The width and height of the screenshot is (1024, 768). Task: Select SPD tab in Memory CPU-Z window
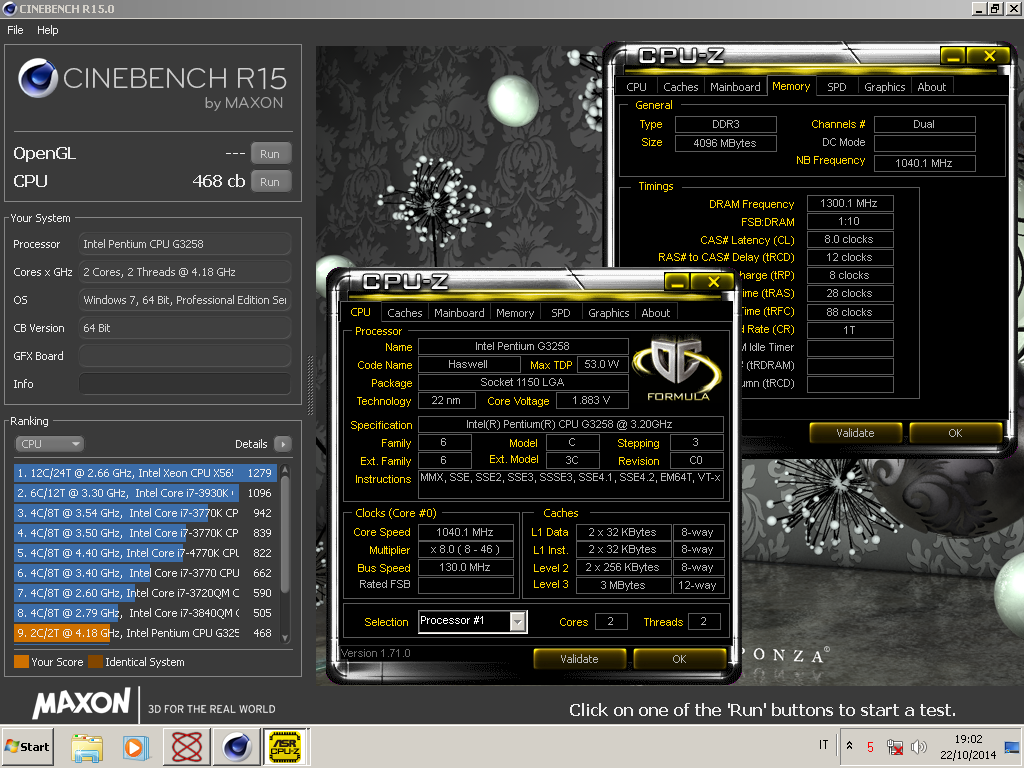(837, 87)
